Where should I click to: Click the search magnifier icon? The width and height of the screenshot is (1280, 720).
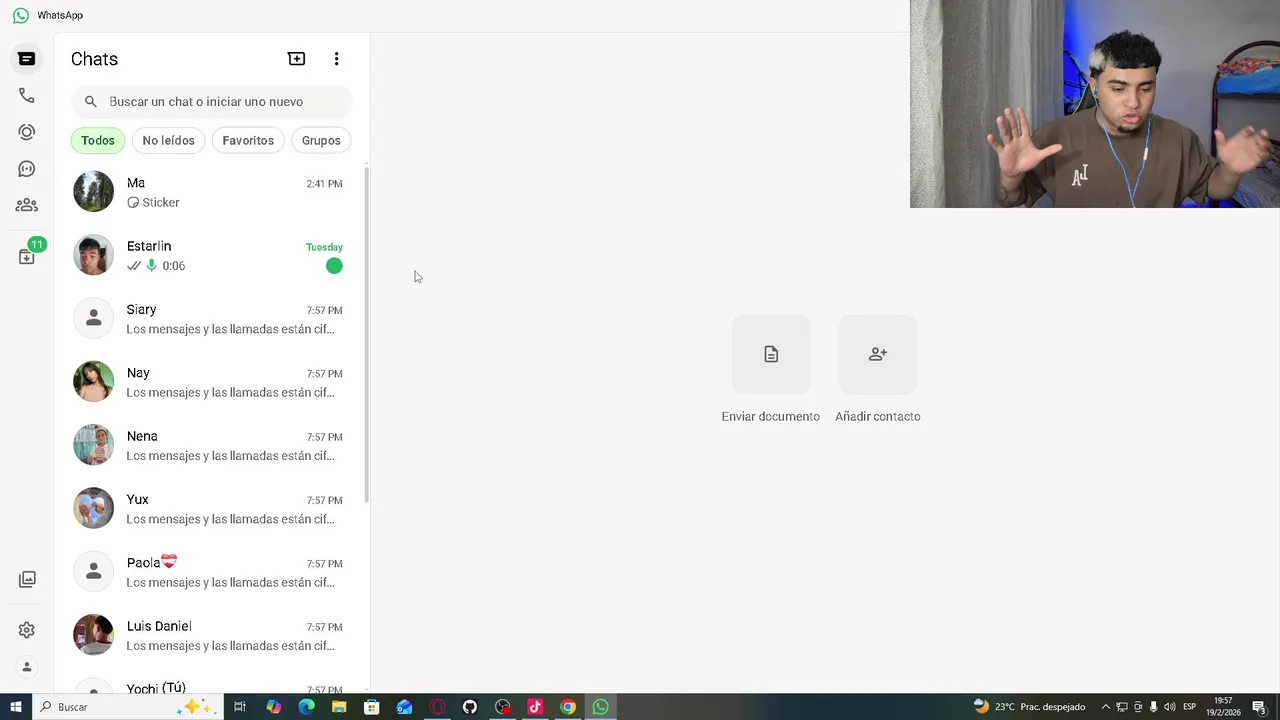tap(91, 102)
